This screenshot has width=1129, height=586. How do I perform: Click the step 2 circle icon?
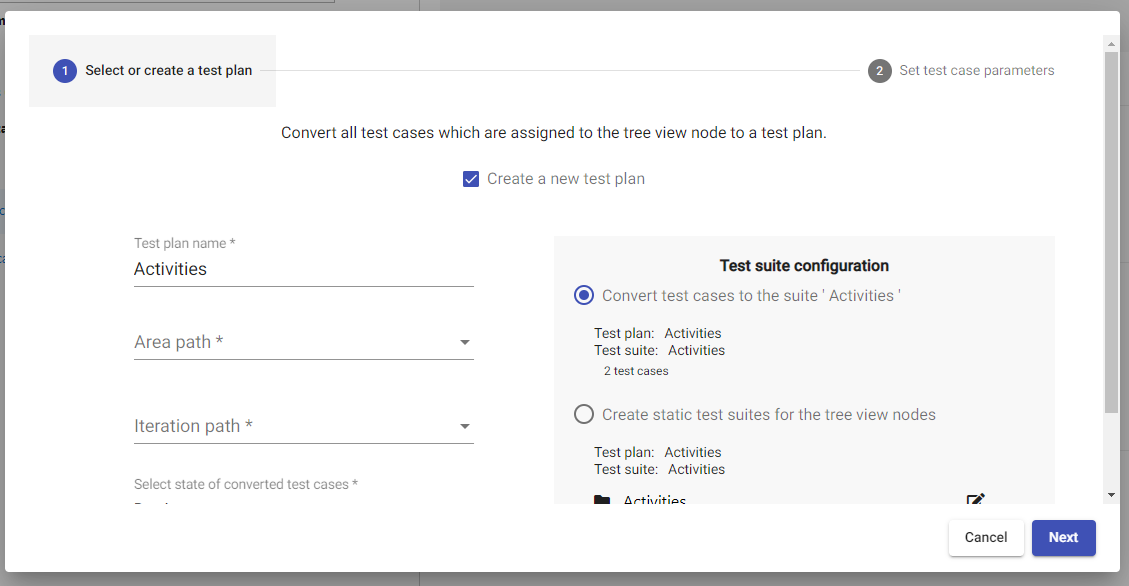[880, 71]
